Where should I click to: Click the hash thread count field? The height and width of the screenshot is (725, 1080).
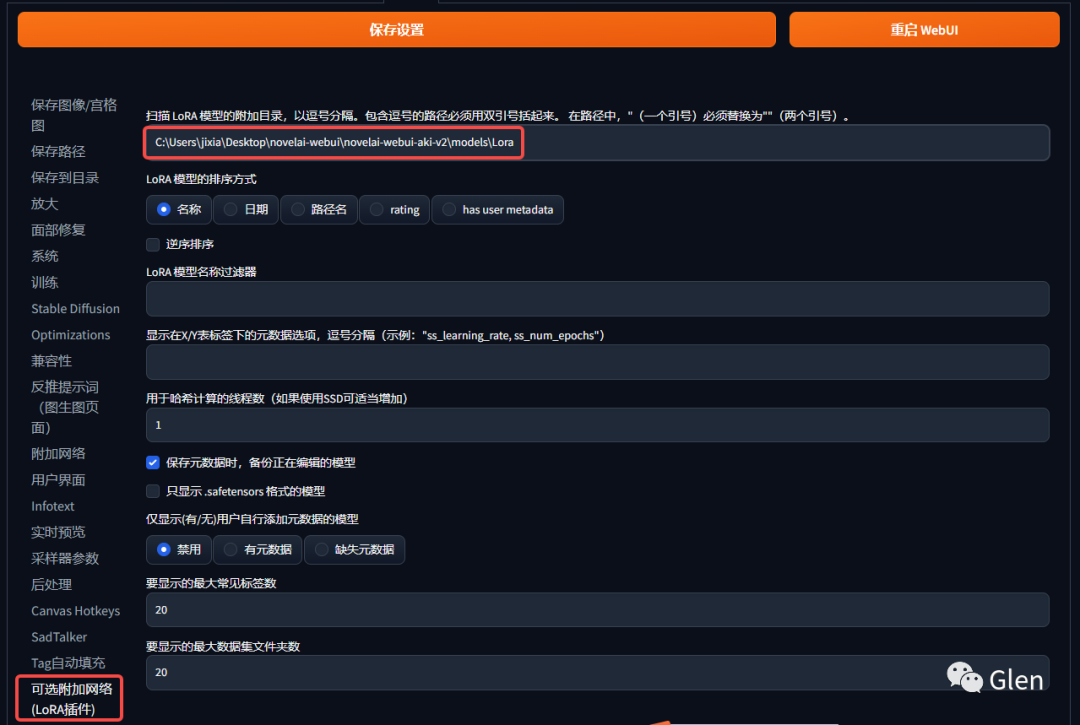pyautogui.click(x=597, y=425)
